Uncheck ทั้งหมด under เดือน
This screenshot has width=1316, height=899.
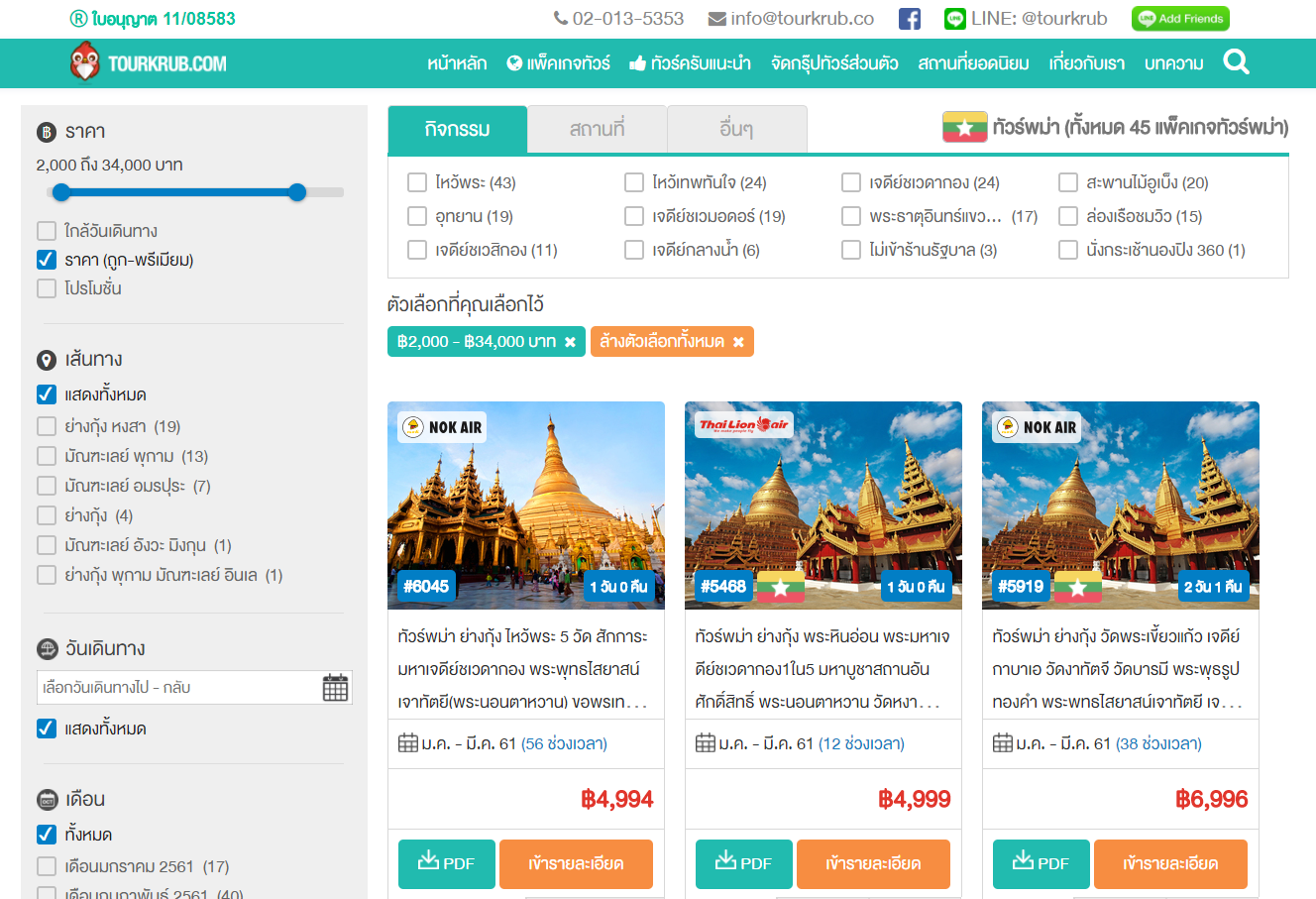(47, 835)
